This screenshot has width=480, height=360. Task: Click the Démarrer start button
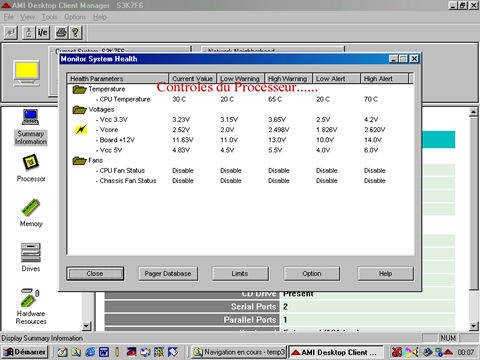[25, 352]
